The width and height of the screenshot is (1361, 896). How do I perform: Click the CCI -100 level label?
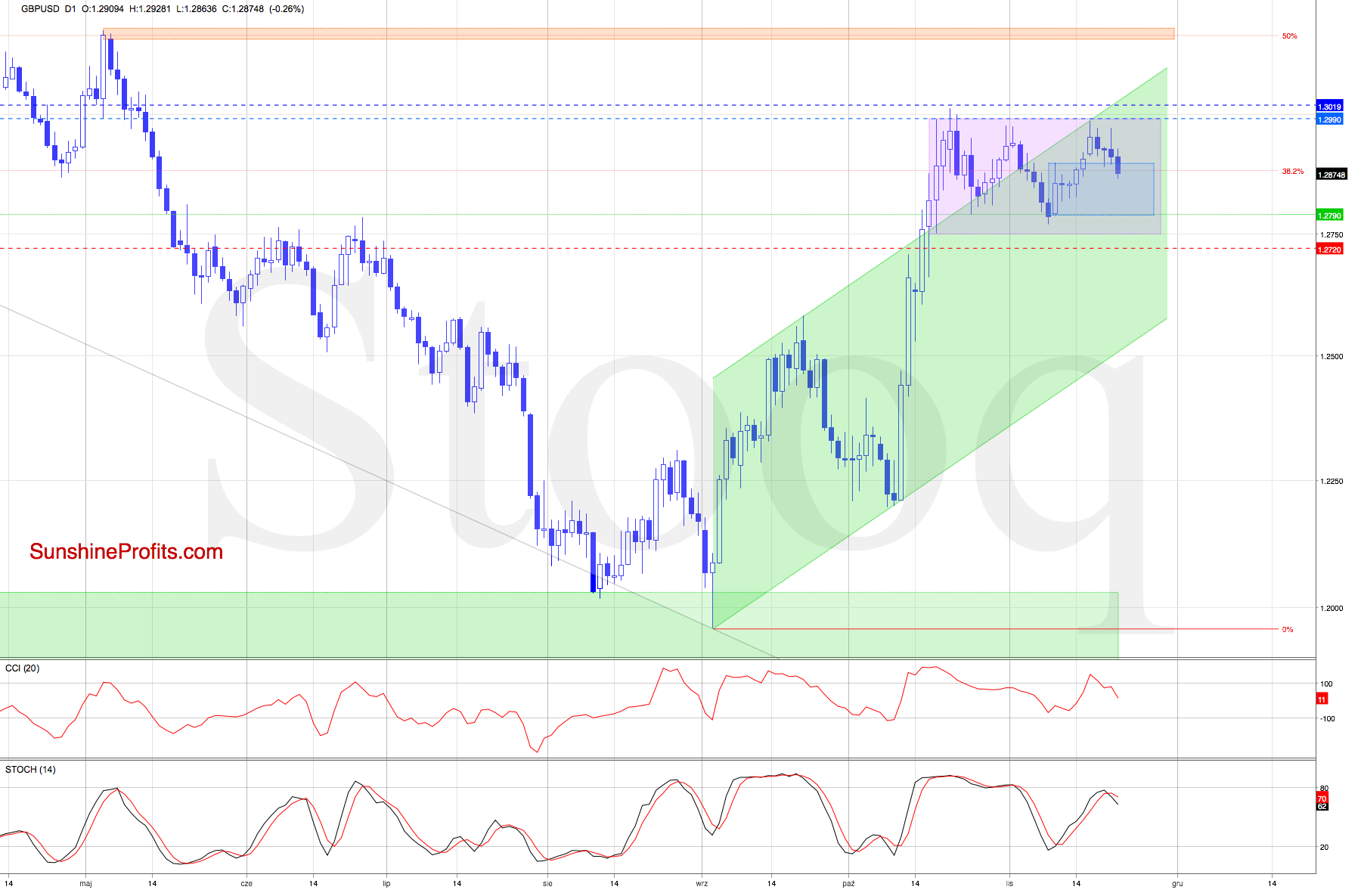pyautogui.click(x=1327, y=719)
